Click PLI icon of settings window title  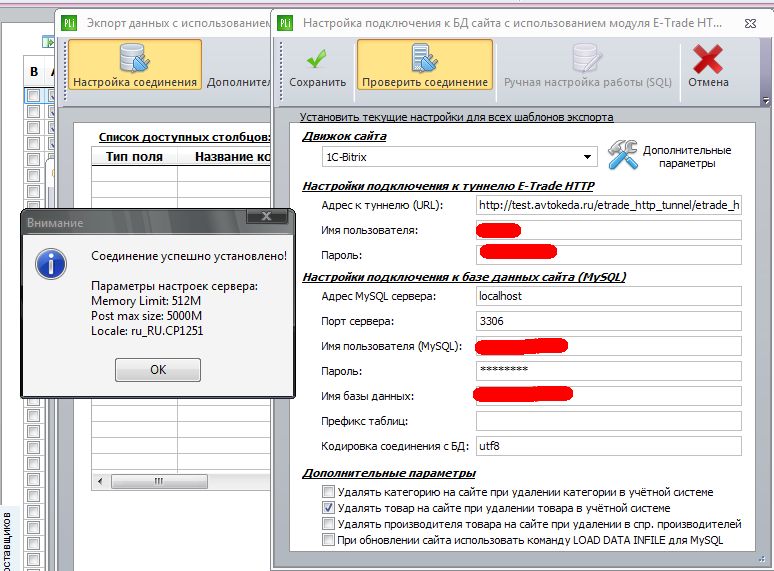(x=285, y=23)
